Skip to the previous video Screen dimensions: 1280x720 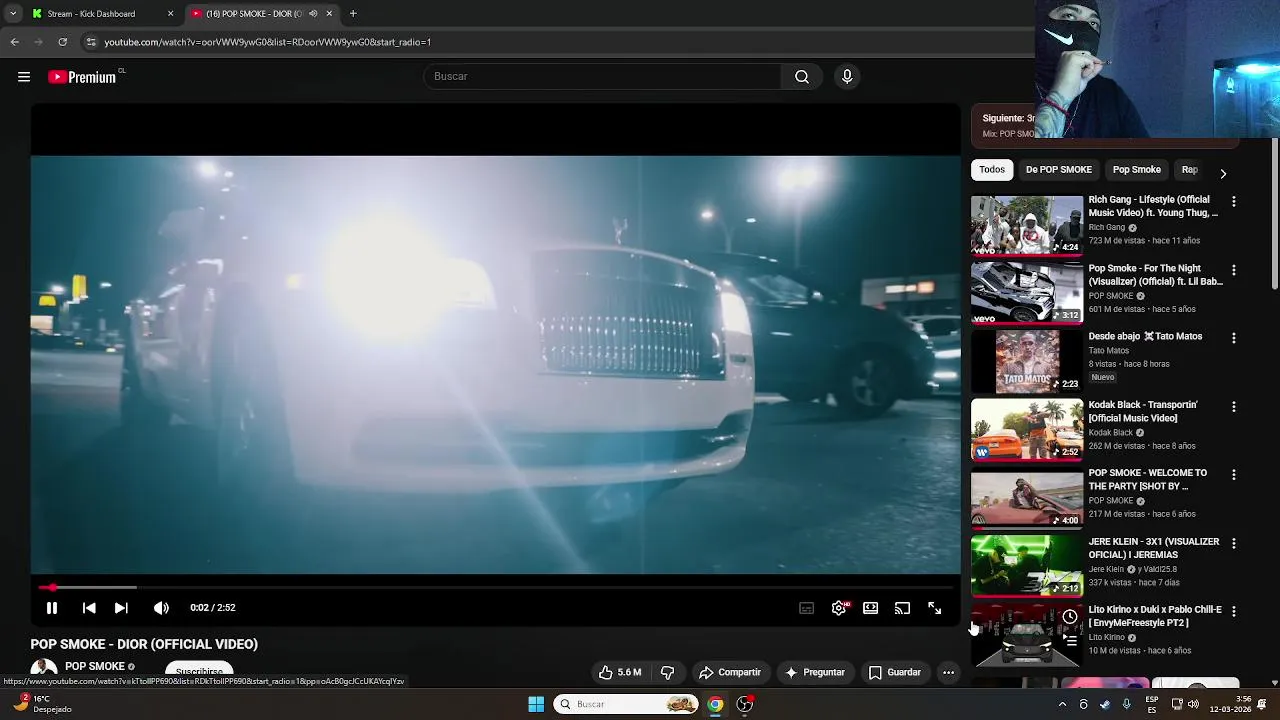89,608
